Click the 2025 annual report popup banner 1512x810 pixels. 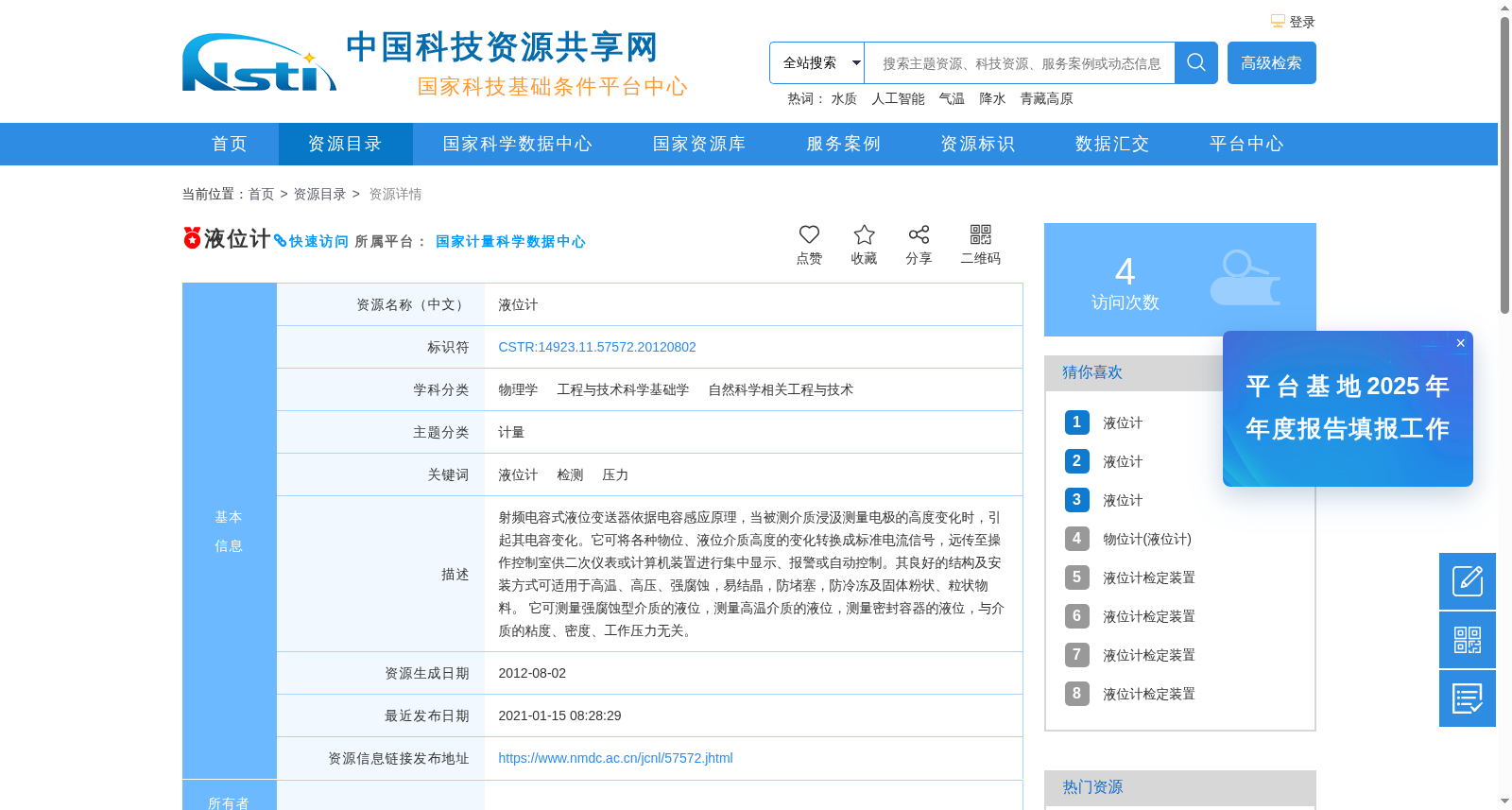pyautogui.click(x=1348, y=408)
